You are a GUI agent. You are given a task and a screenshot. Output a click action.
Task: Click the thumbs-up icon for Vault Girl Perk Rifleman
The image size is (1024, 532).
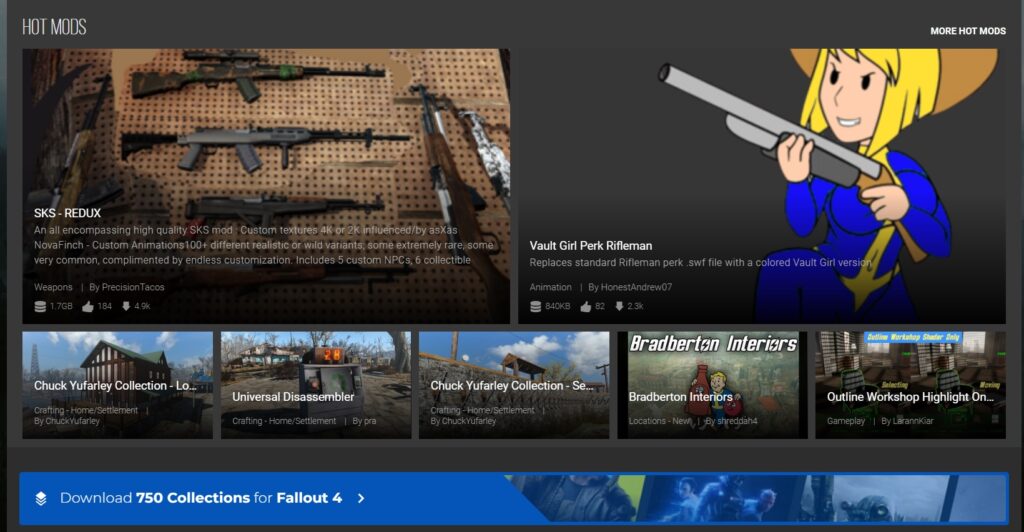(586, 306)
